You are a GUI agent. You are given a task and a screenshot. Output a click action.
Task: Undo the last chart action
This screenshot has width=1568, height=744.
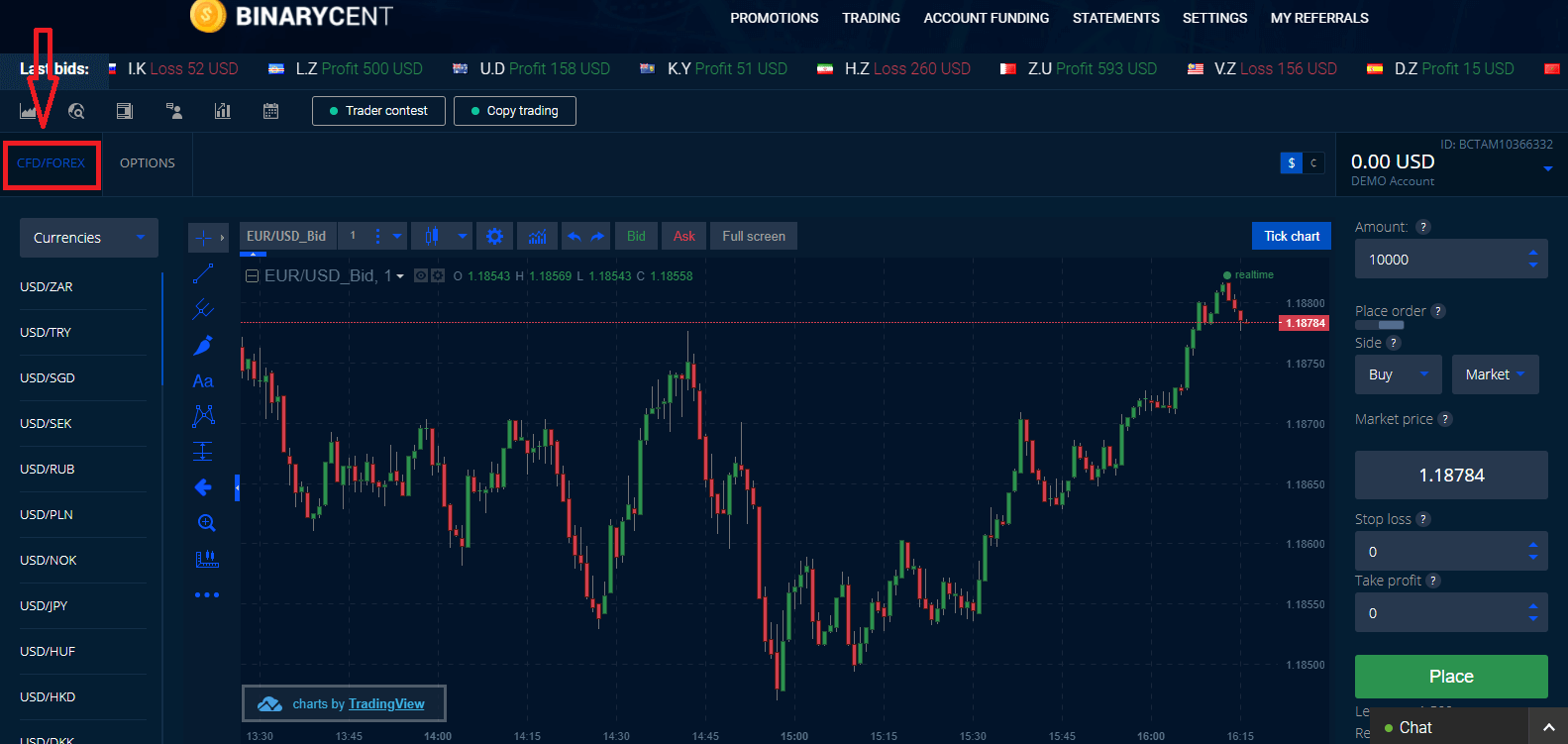(x=575, y=236)
